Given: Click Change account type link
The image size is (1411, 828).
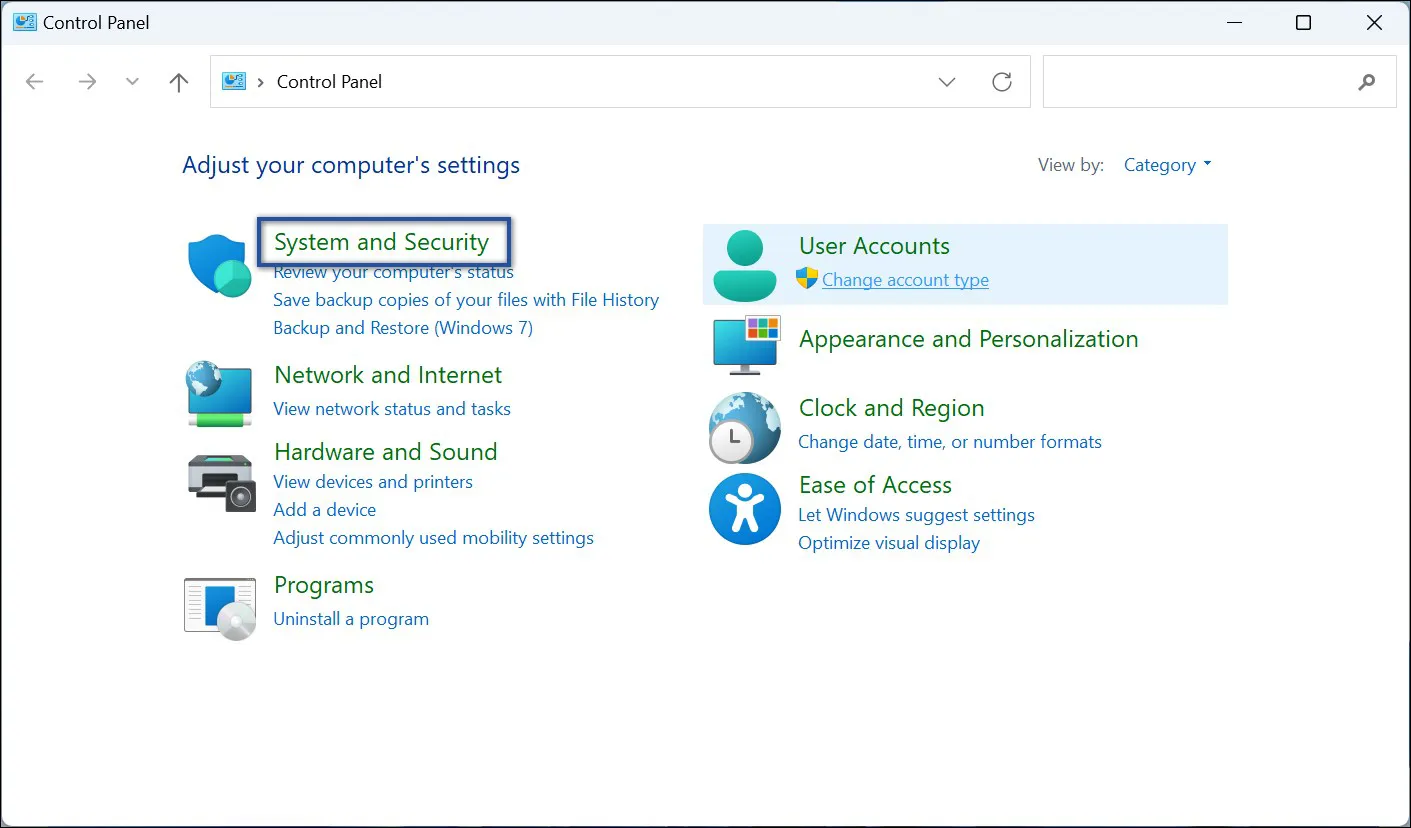Looking at the screenshot, I should (x=905, y=280).
